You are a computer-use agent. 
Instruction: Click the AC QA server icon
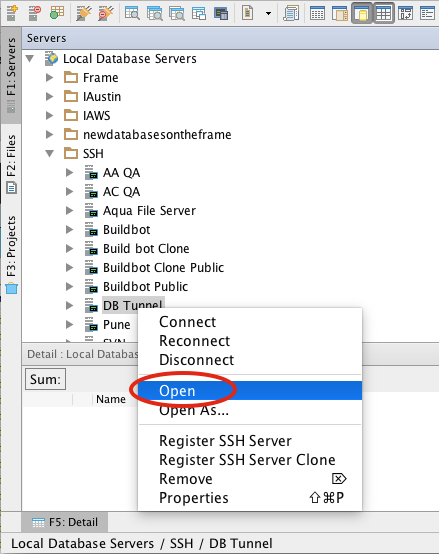(91, 191)
